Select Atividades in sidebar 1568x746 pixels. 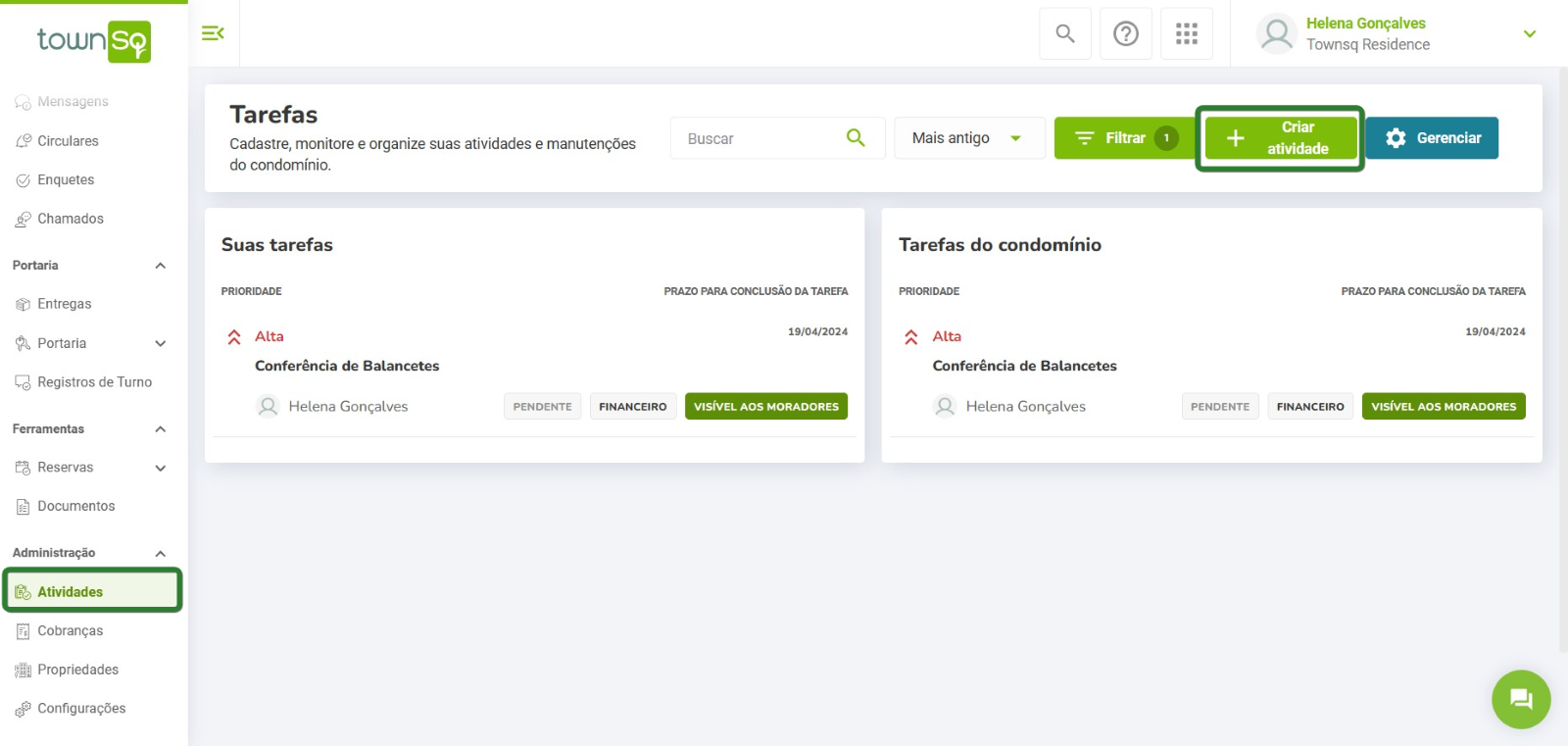coord(93,591)
